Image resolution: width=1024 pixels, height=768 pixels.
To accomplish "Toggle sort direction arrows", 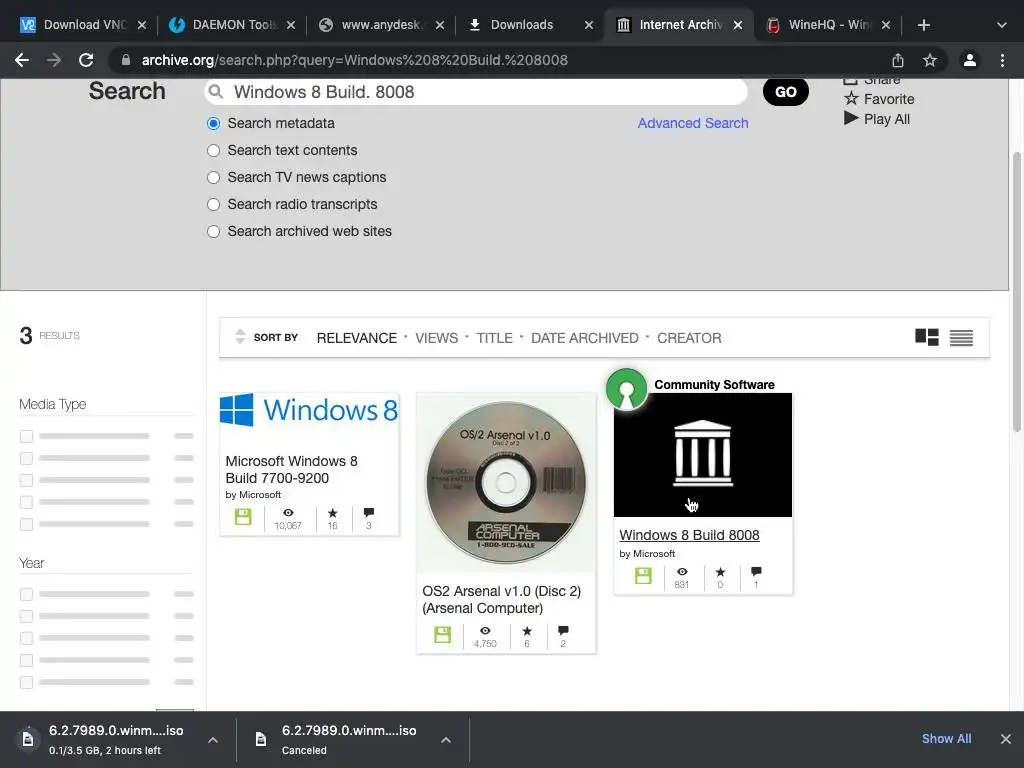I will (x=240, y=336).
